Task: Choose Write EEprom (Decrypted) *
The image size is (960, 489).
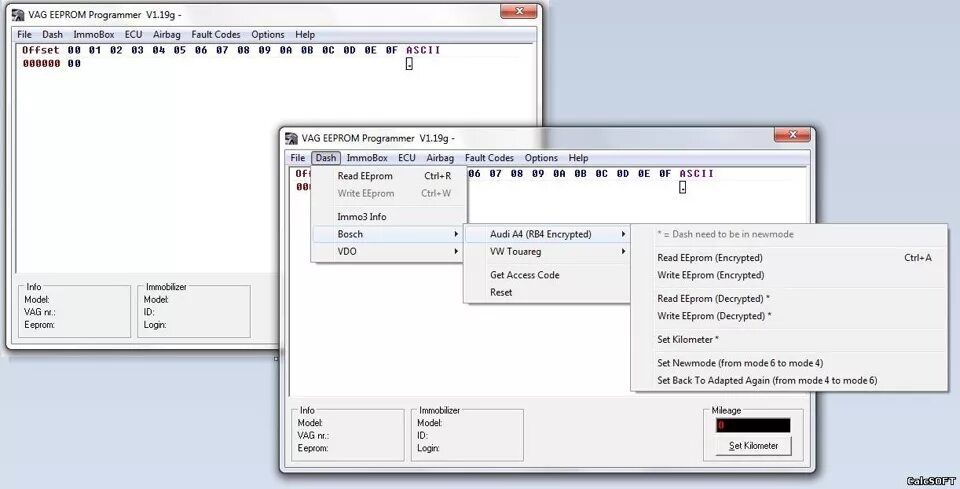Action: [x=790, y=316]
